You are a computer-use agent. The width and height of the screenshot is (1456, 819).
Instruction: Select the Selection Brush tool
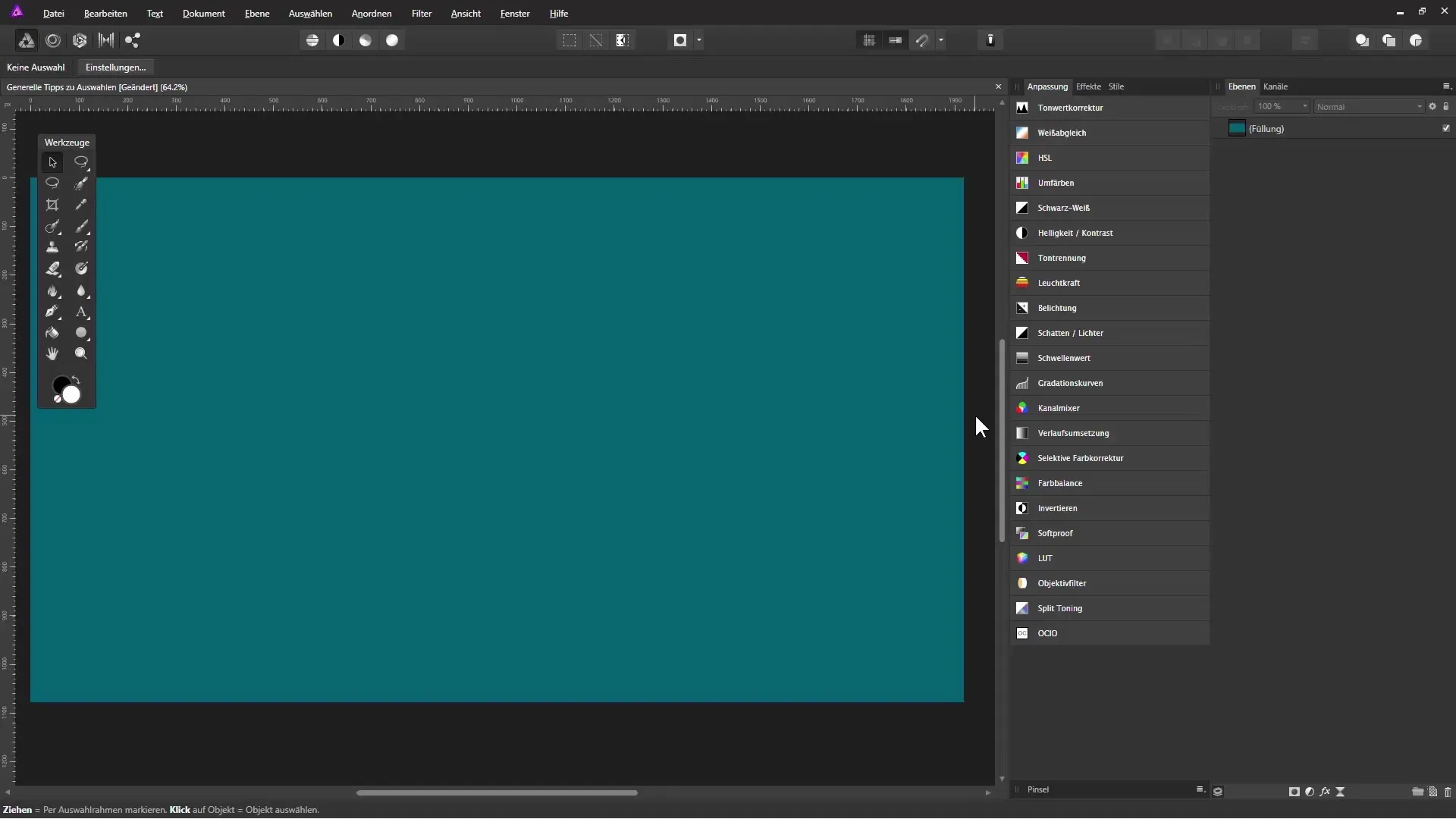tap(81, 184)
